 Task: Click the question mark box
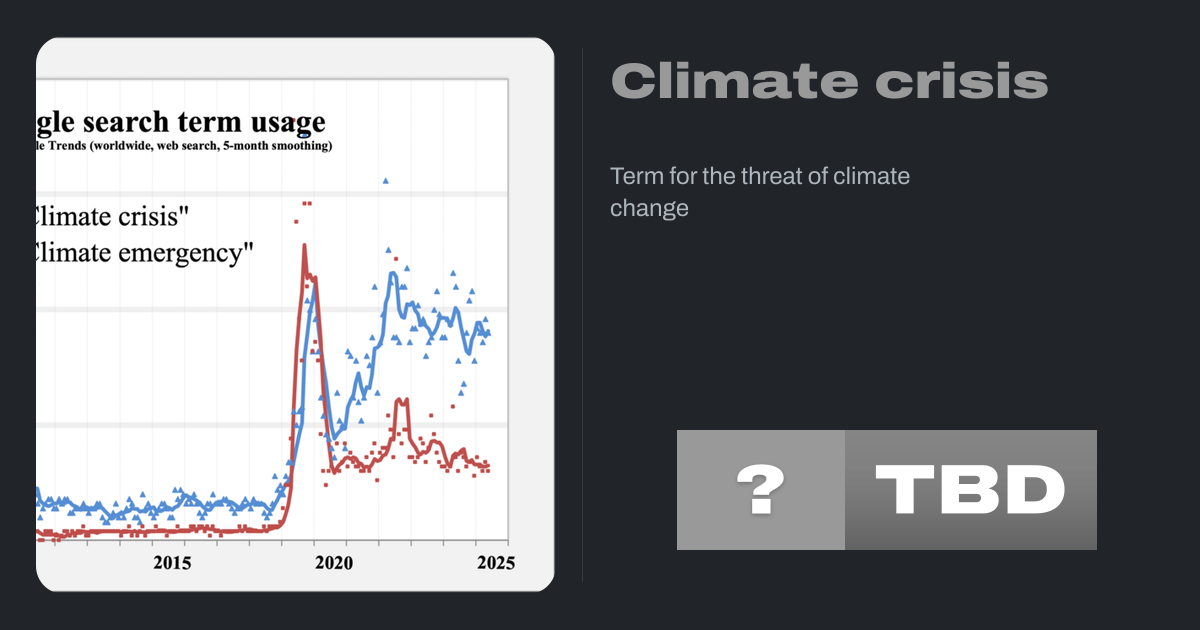pyautogui.click(x=760, y=490)
